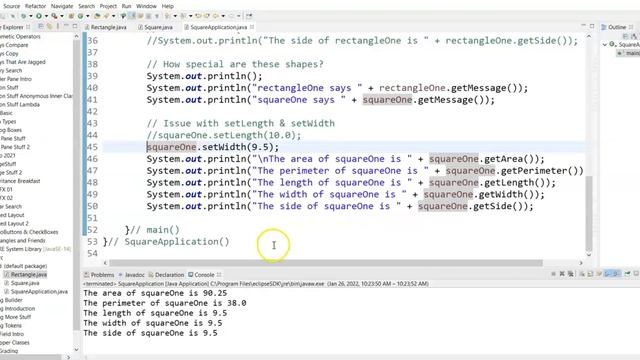Close the SquareApplication.java editor tab
This screenshot has height=360, width=640.
[252, 27]
